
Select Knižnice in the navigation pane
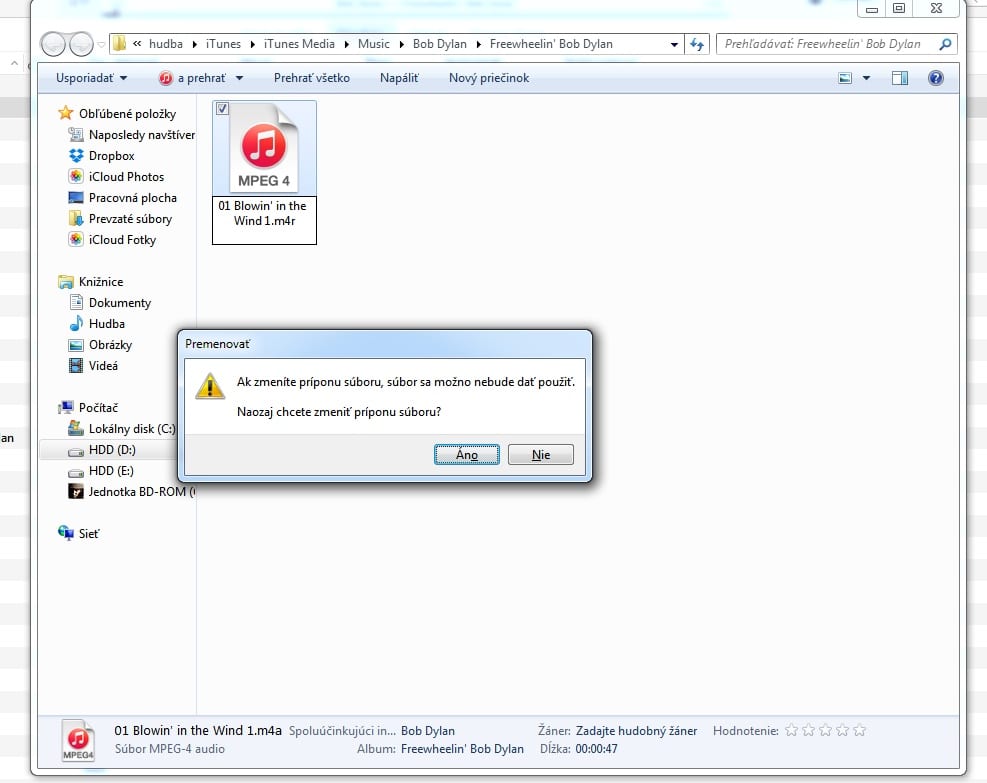pos(101,282)
